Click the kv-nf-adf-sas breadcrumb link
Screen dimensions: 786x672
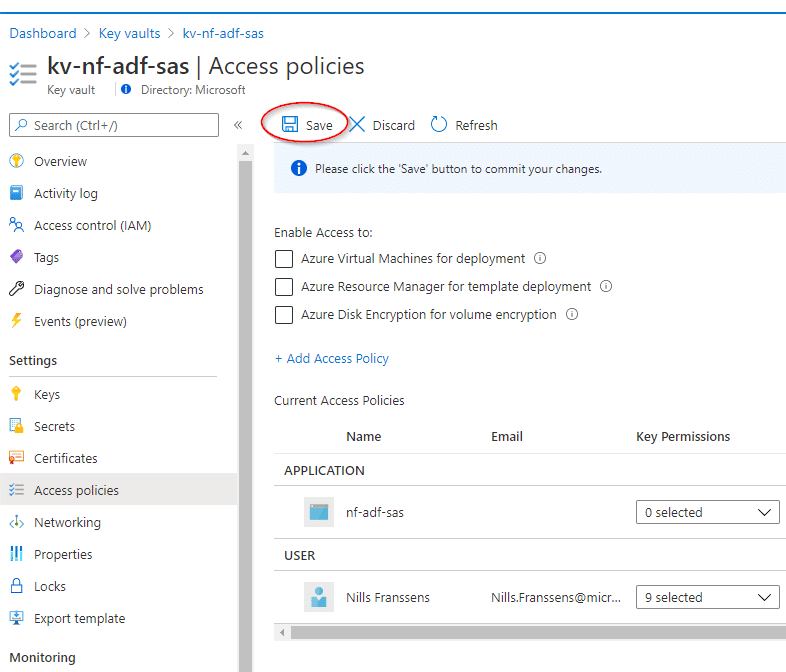click(x=223, y=33)
